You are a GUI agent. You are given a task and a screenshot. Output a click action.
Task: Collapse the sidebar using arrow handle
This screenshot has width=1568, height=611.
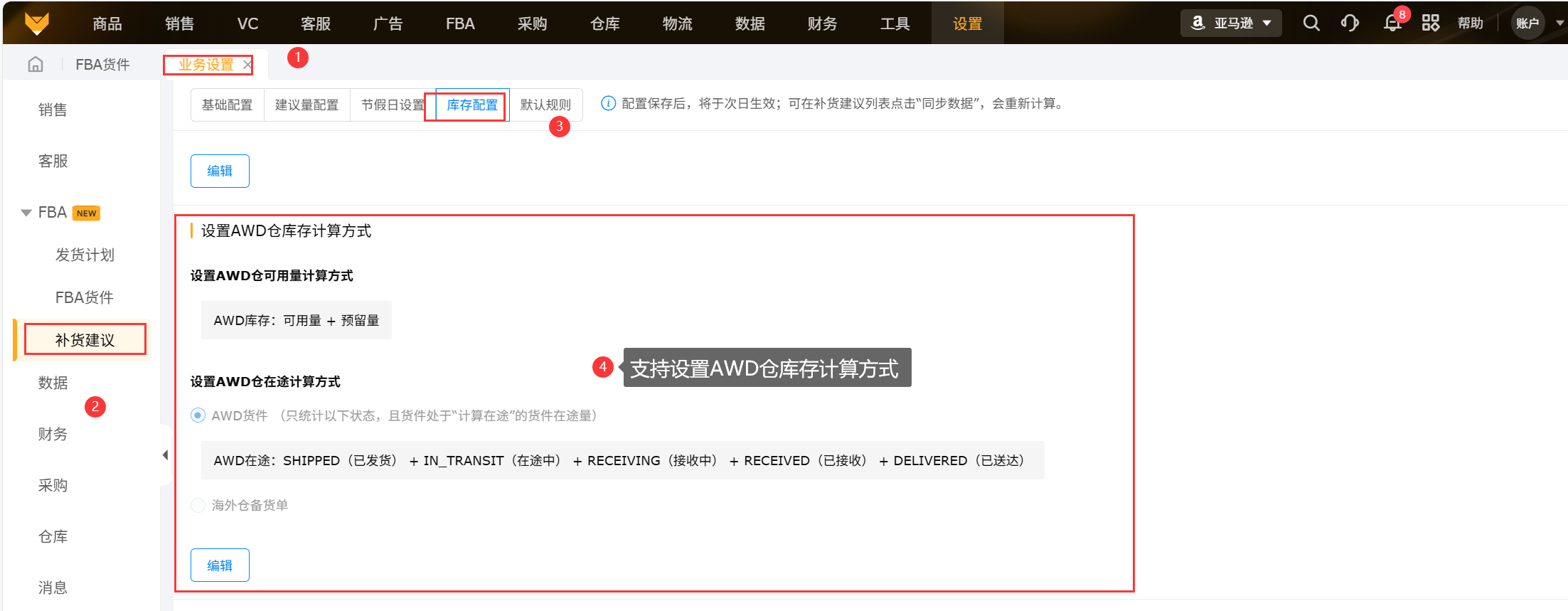click(x=165, y=455)
